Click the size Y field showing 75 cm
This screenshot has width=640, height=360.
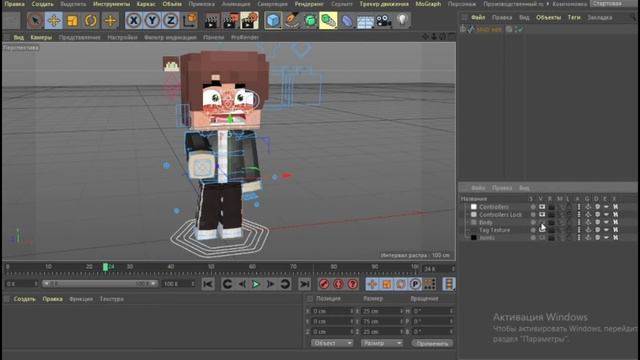(x=382, y=321)
